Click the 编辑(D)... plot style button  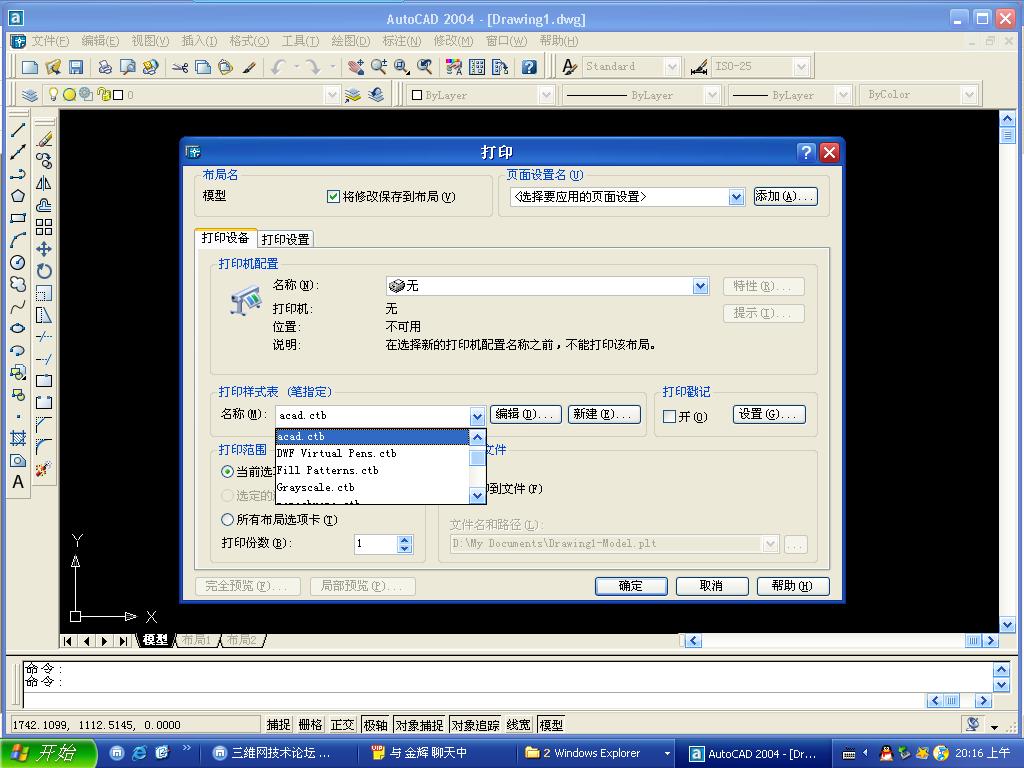click(525, 414)
